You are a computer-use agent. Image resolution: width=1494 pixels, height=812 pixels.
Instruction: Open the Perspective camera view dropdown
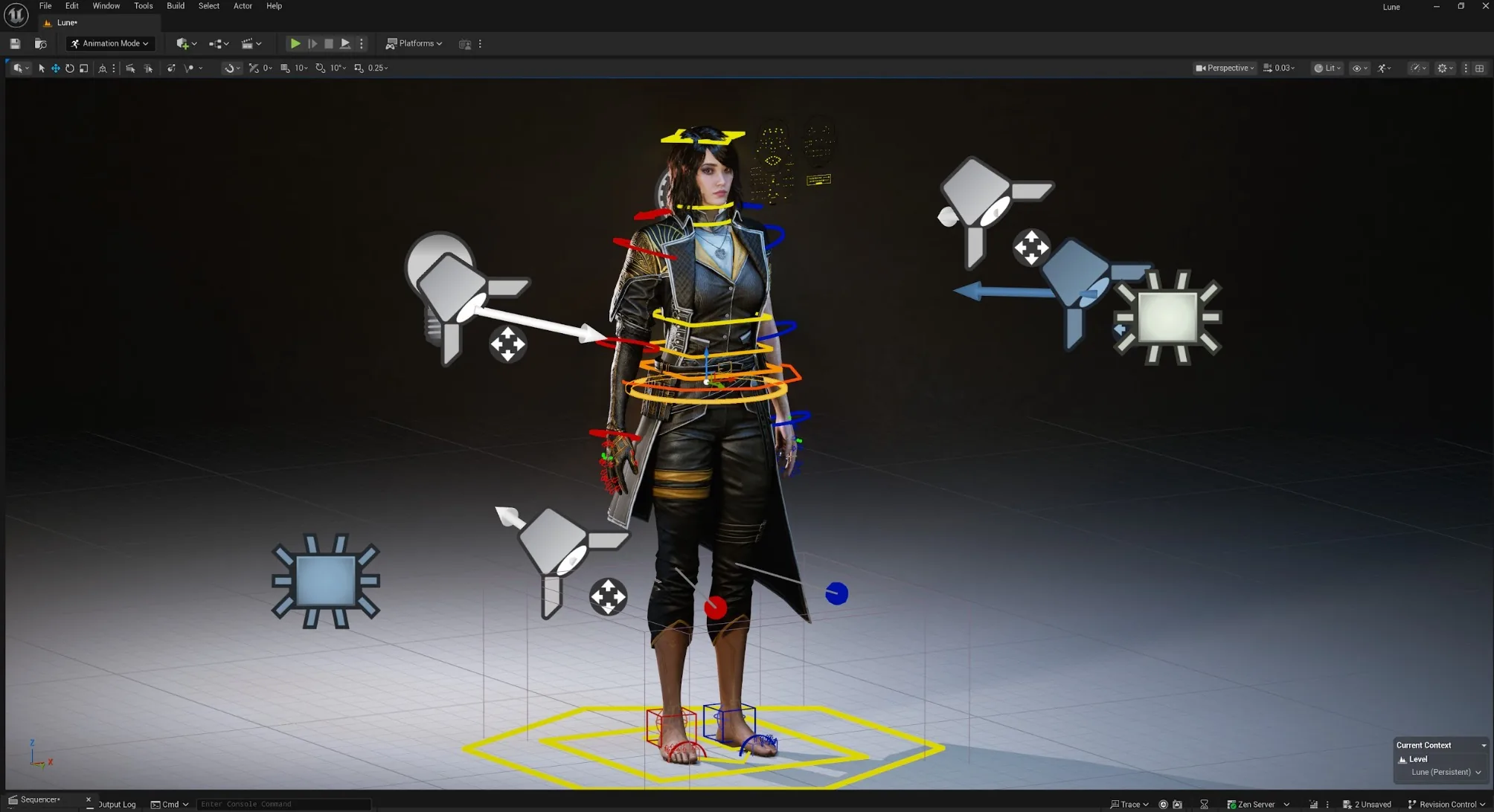pos(1225,68)
